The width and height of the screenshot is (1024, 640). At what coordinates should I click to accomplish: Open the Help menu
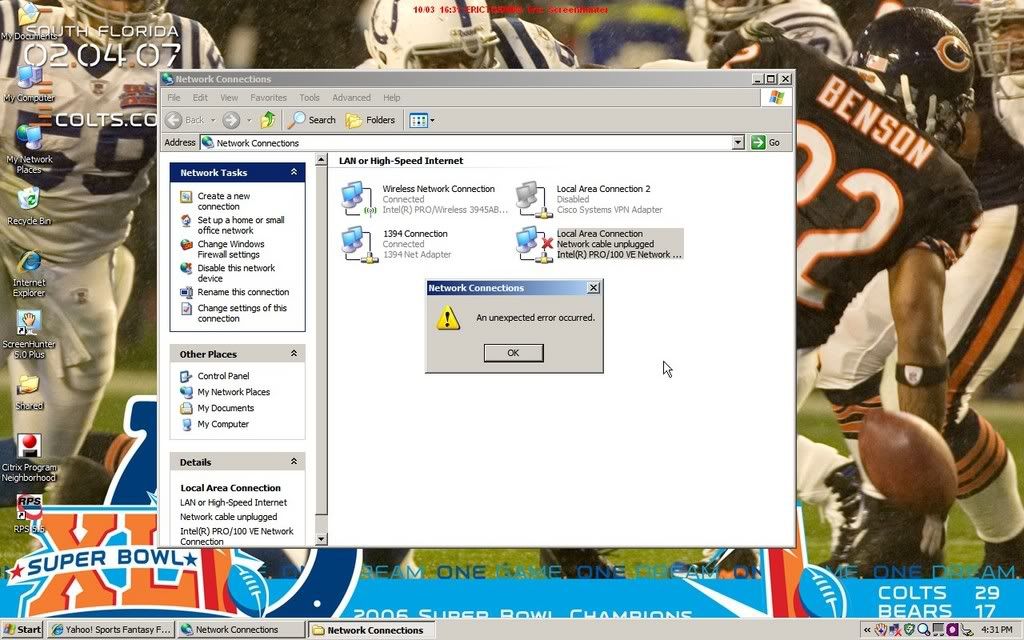coord(392,97)
